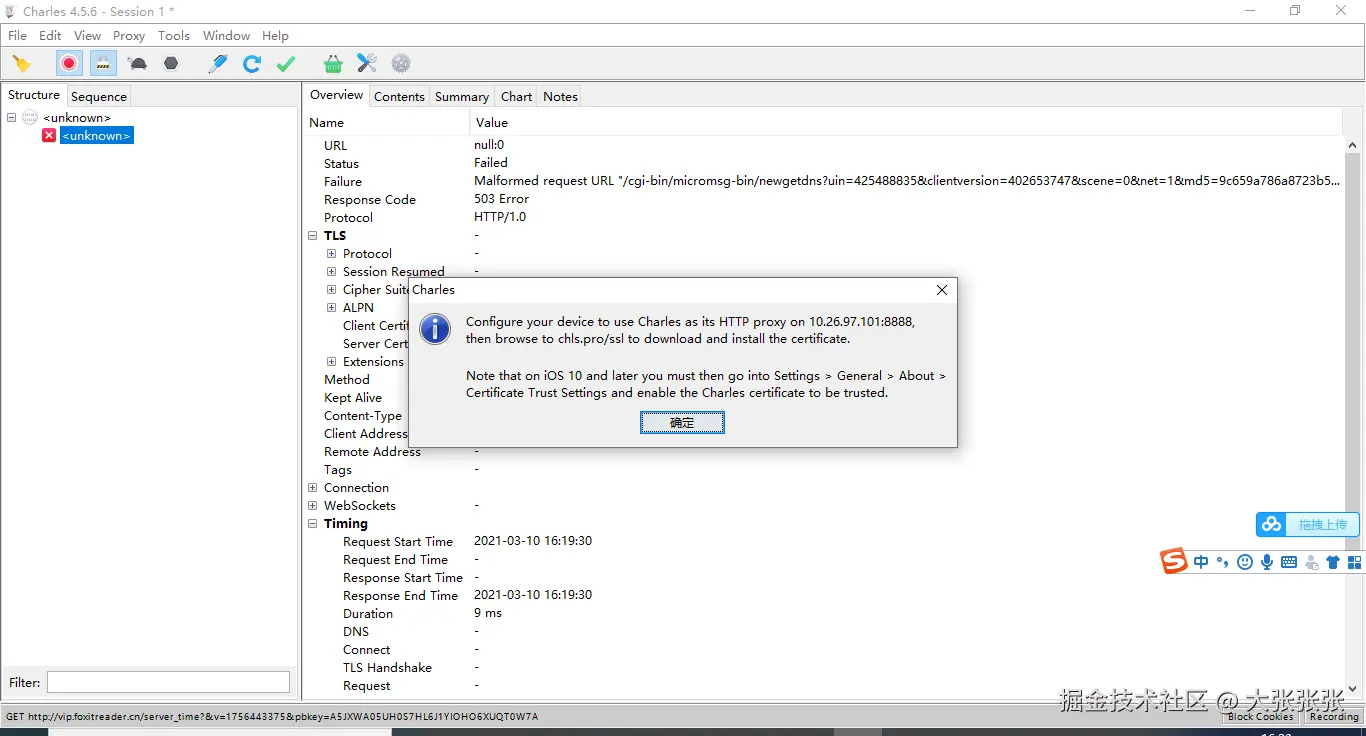Click the microphone voice input icon
1366x736 pixels.
coord(1267,562)
